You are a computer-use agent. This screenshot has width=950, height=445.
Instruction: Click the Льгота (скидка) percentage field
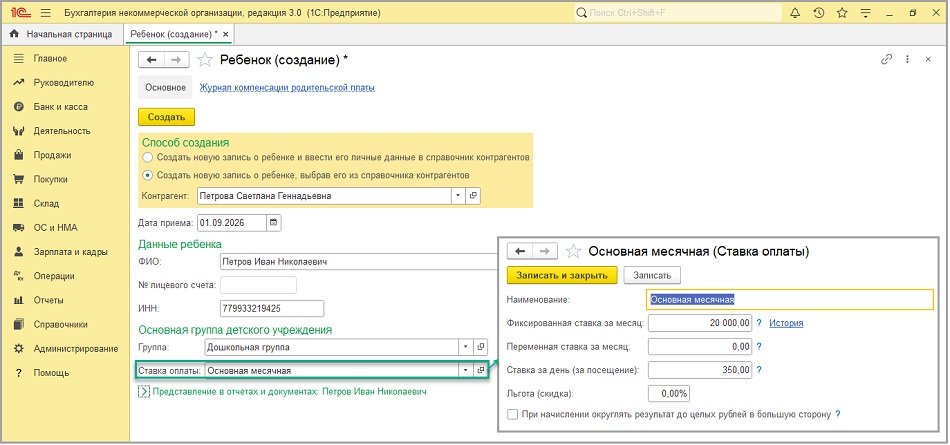(669, 393)
